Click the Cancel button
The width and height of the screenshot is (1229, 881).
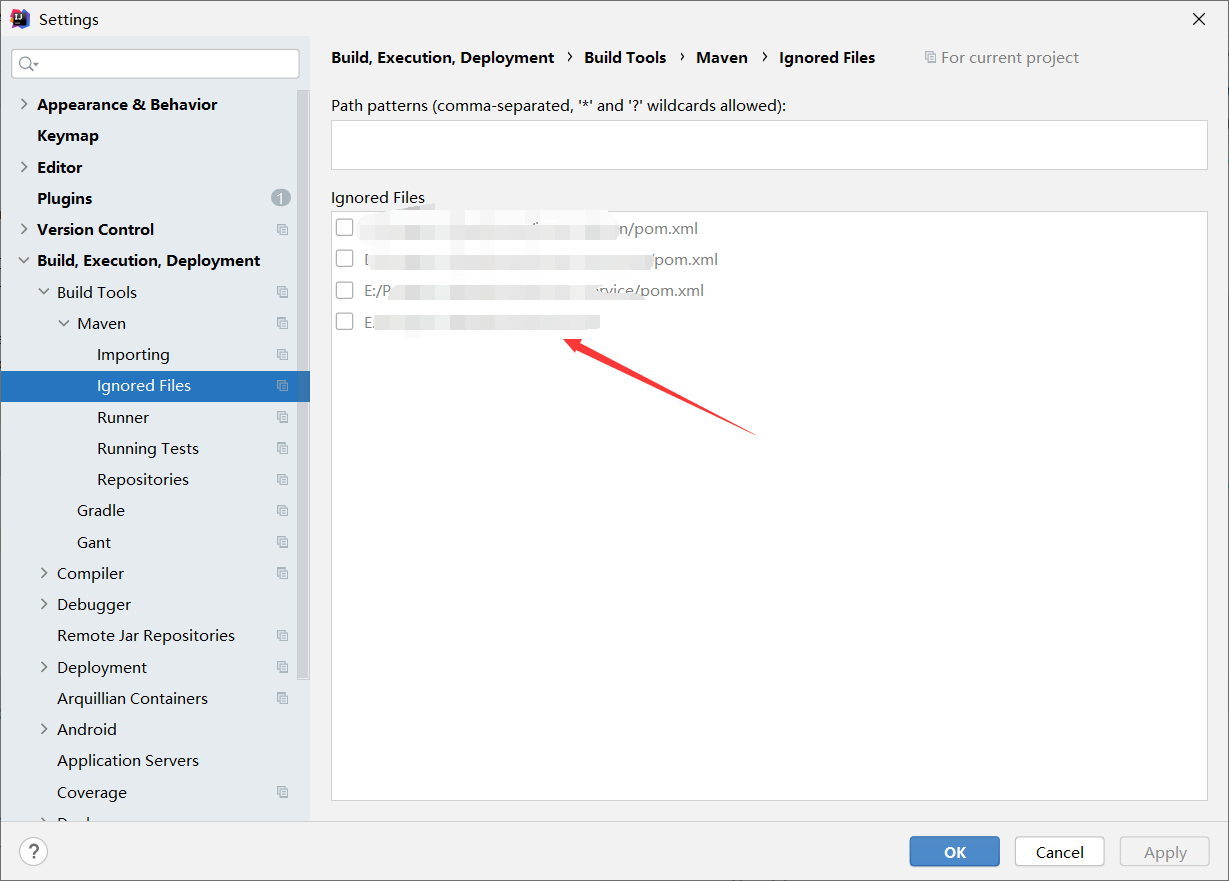[1060, 852]
